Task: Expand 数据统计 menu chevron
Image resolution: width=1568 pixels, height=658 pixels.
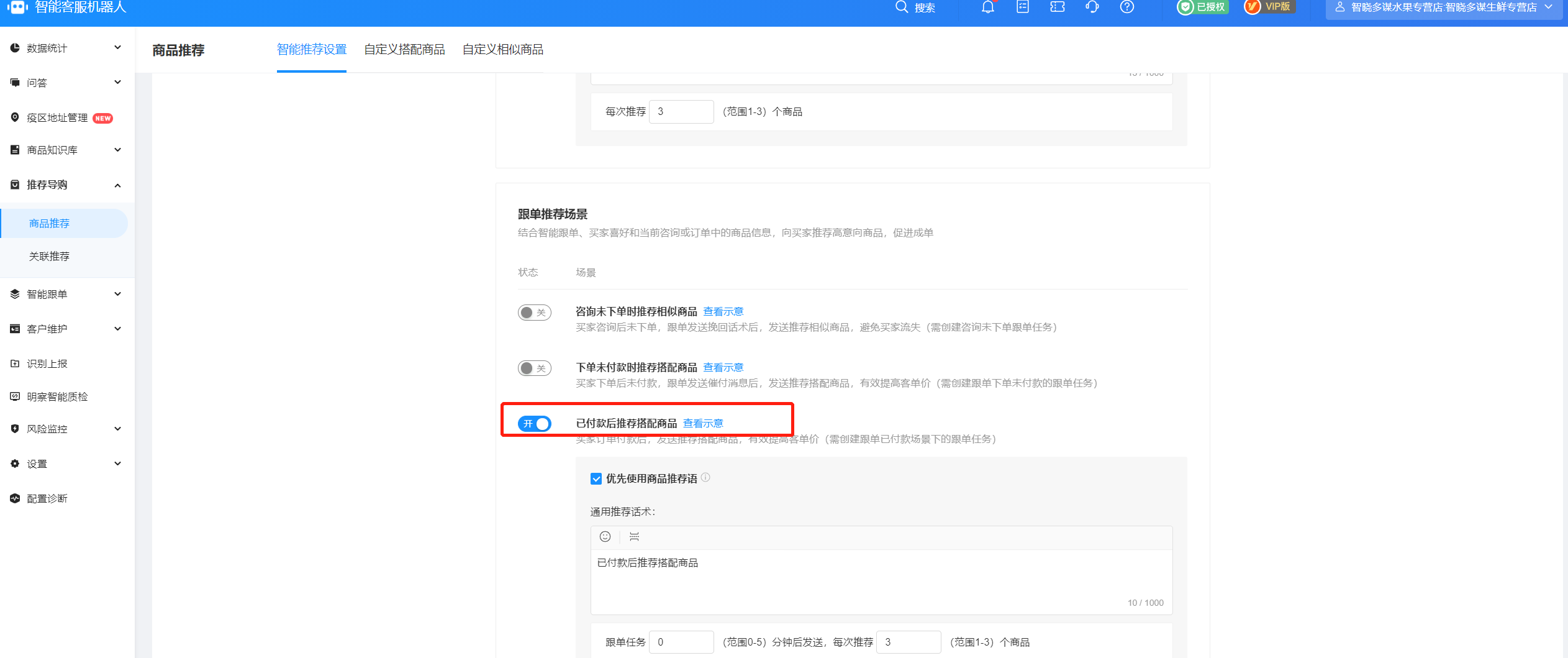Action: pyautogui.click(x=117, y=47)
